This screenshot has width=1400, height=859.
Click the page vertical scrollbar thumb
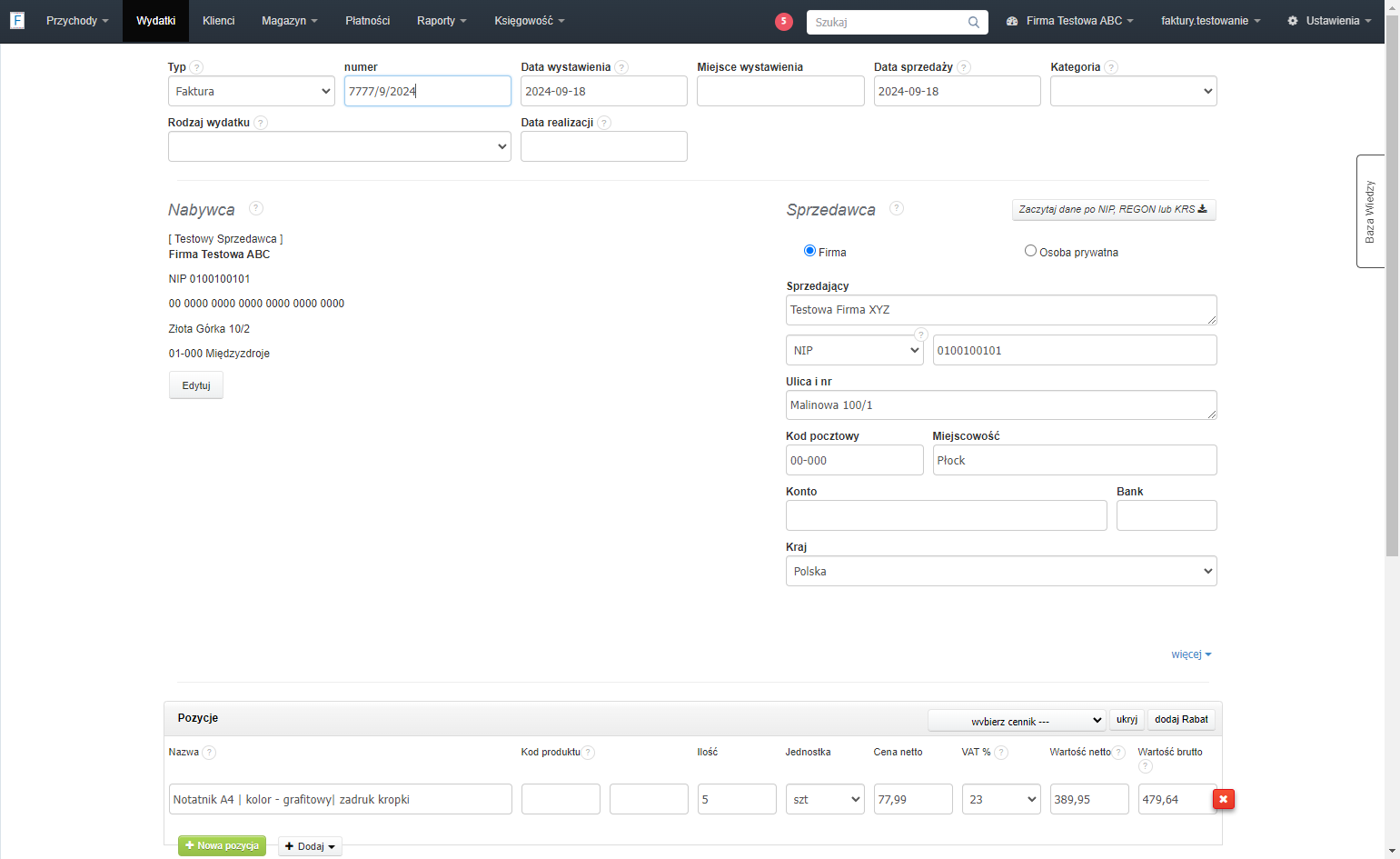[x=1392, y=286]
